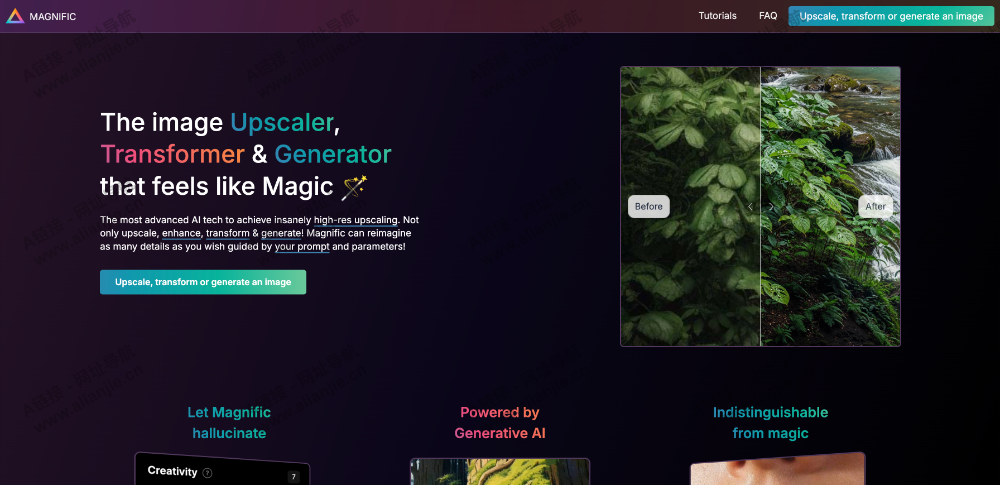This screenshot has width=1000, height=485.
Task: Click the magic wand emoji in headline
Action: 354,187
